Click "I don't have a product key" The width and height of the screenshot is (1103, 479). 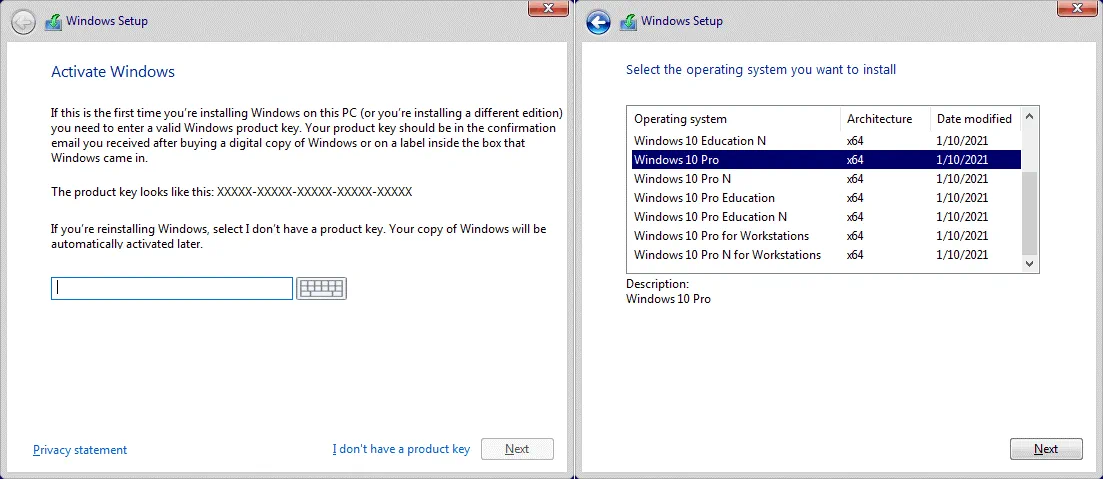(x=401, y=449)
